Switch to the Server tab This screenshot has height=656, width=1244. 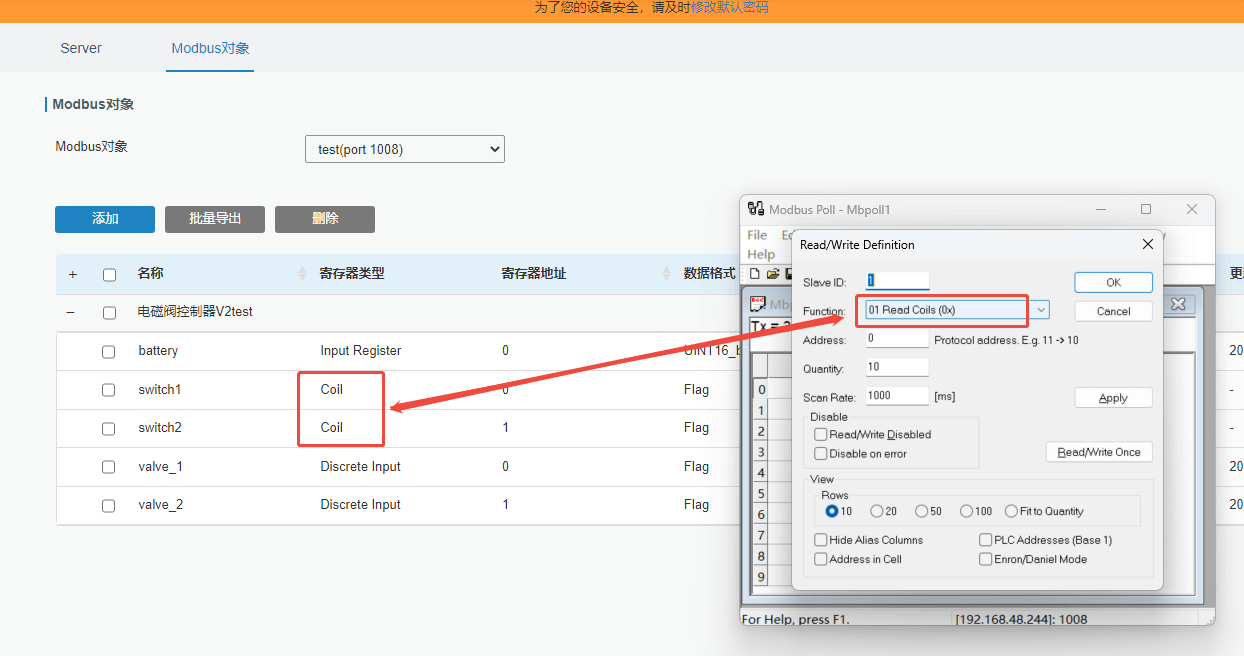point(81,48)
